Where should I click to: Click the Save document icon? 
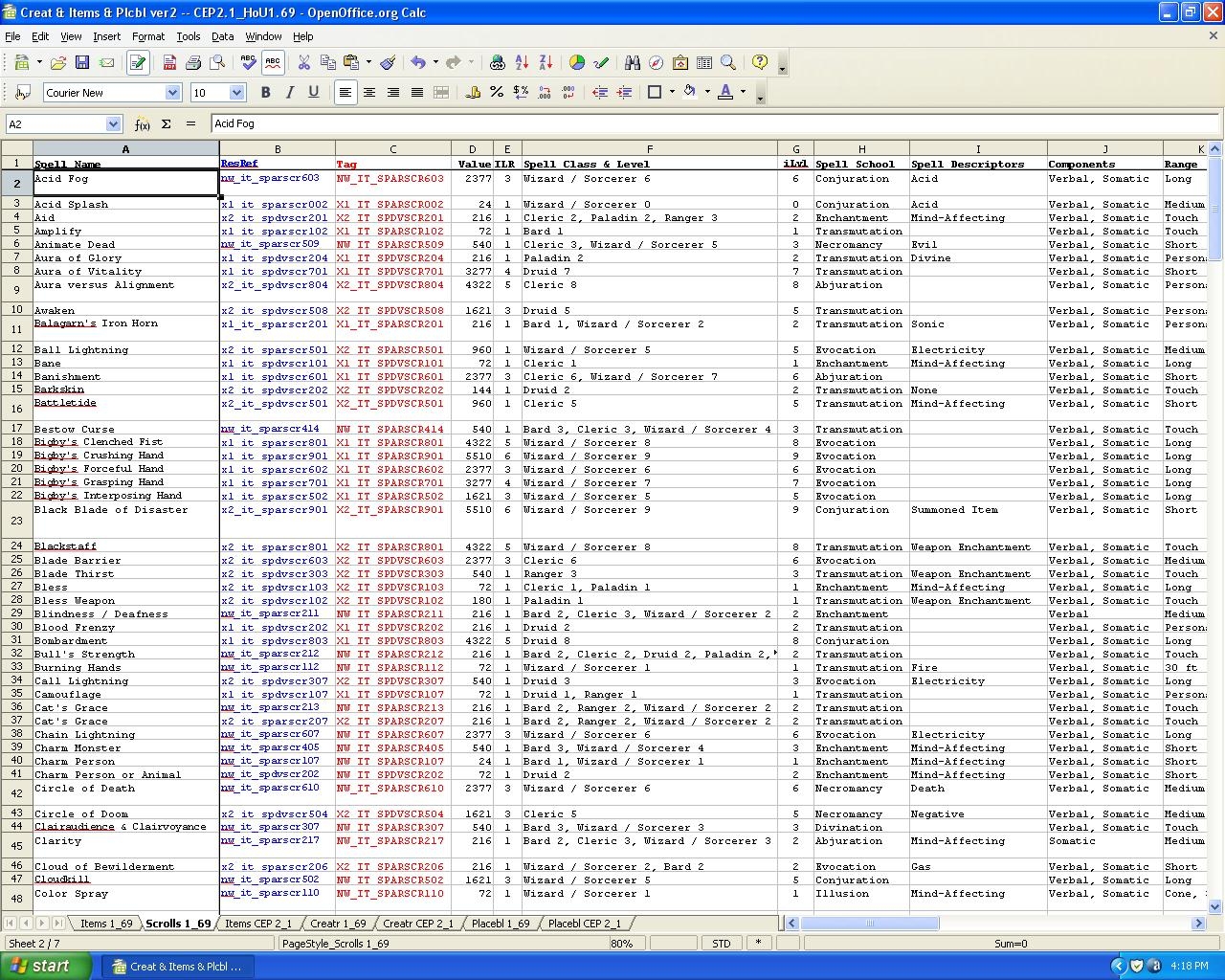(82, 63)
